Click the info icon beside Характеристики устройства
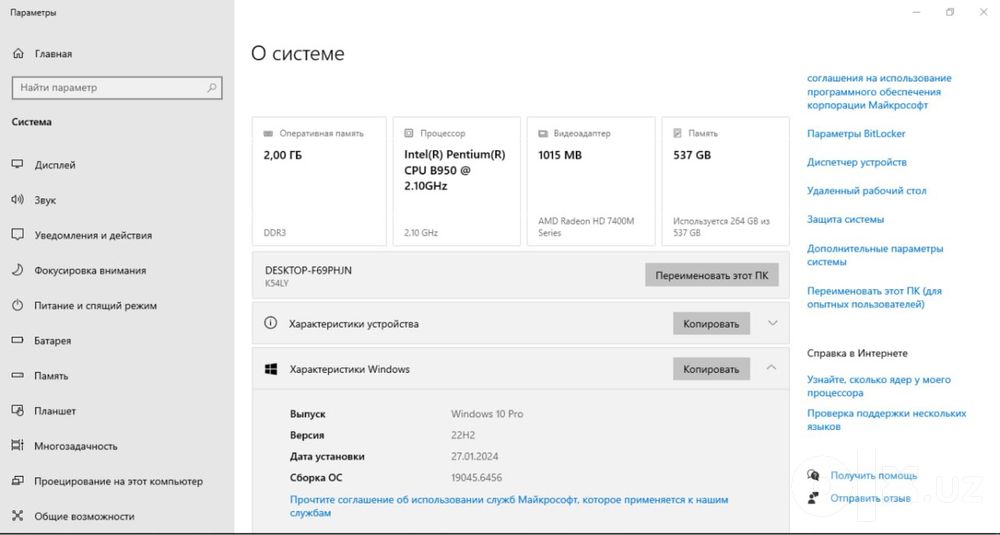 (x=270, y=323)
